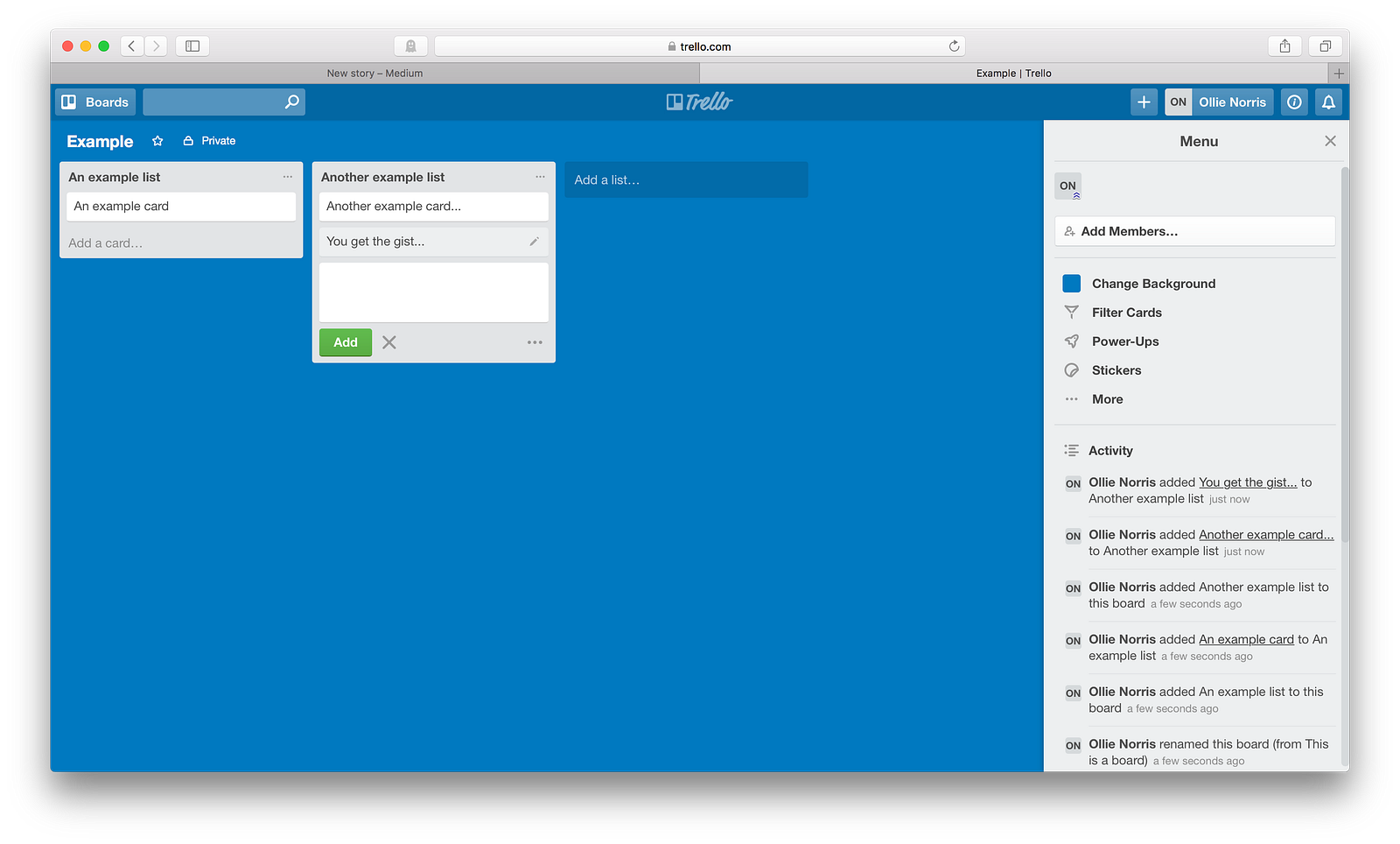Click the plus create button in Trello header
This screenshot has width=1400, height=844.
coord(1144,102)
